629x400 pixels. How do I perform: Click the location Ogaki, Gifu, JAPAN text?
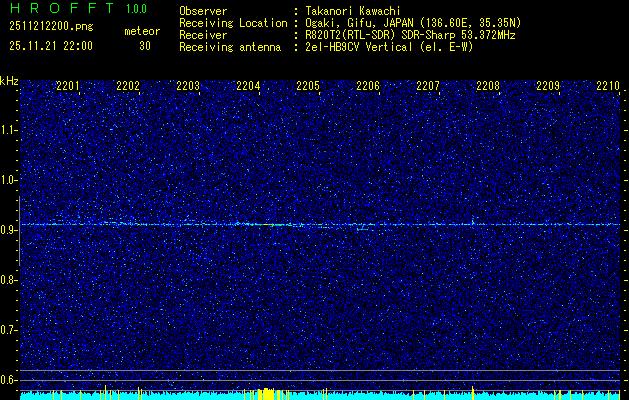(x=413, y=23)
